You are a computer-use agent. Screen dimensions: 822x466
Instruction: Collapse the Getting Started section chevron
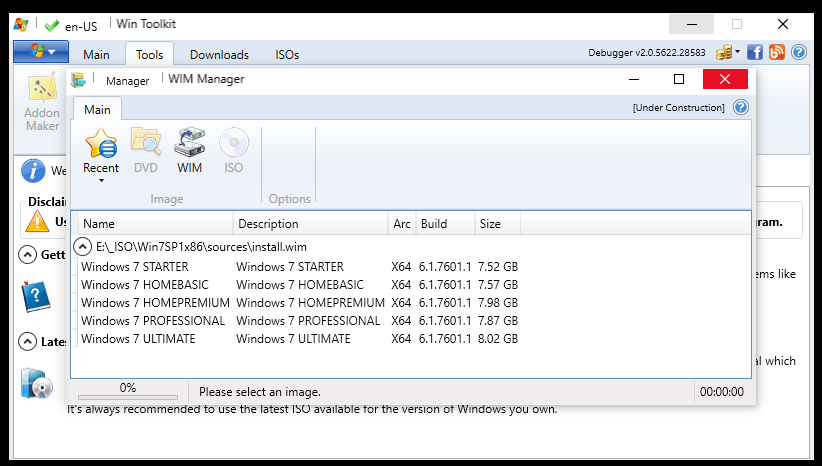[x=27, y=255]
